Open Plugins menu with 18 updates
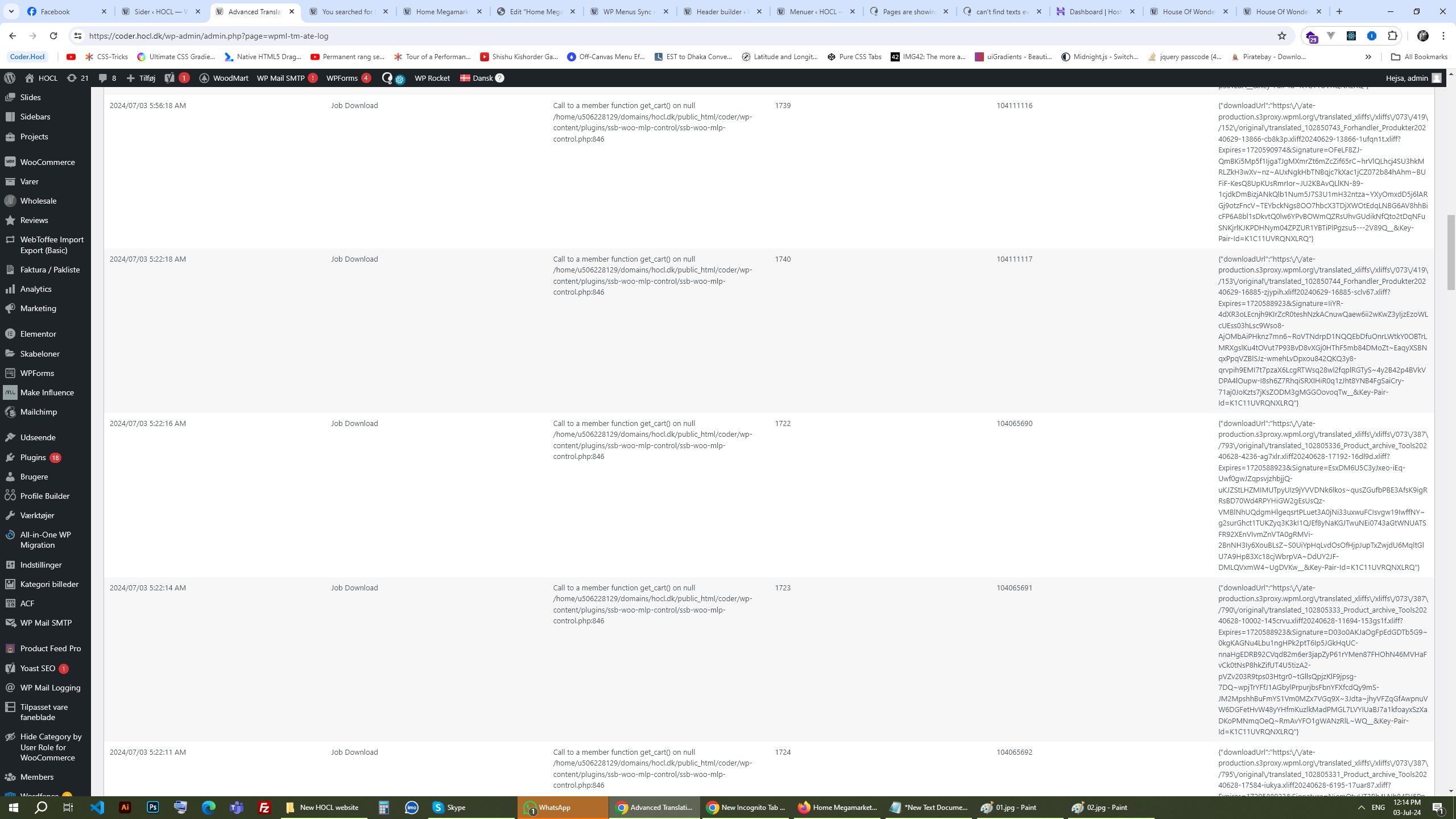The width and height of the screenshot is (1456, 819). [x=33, y=457]
